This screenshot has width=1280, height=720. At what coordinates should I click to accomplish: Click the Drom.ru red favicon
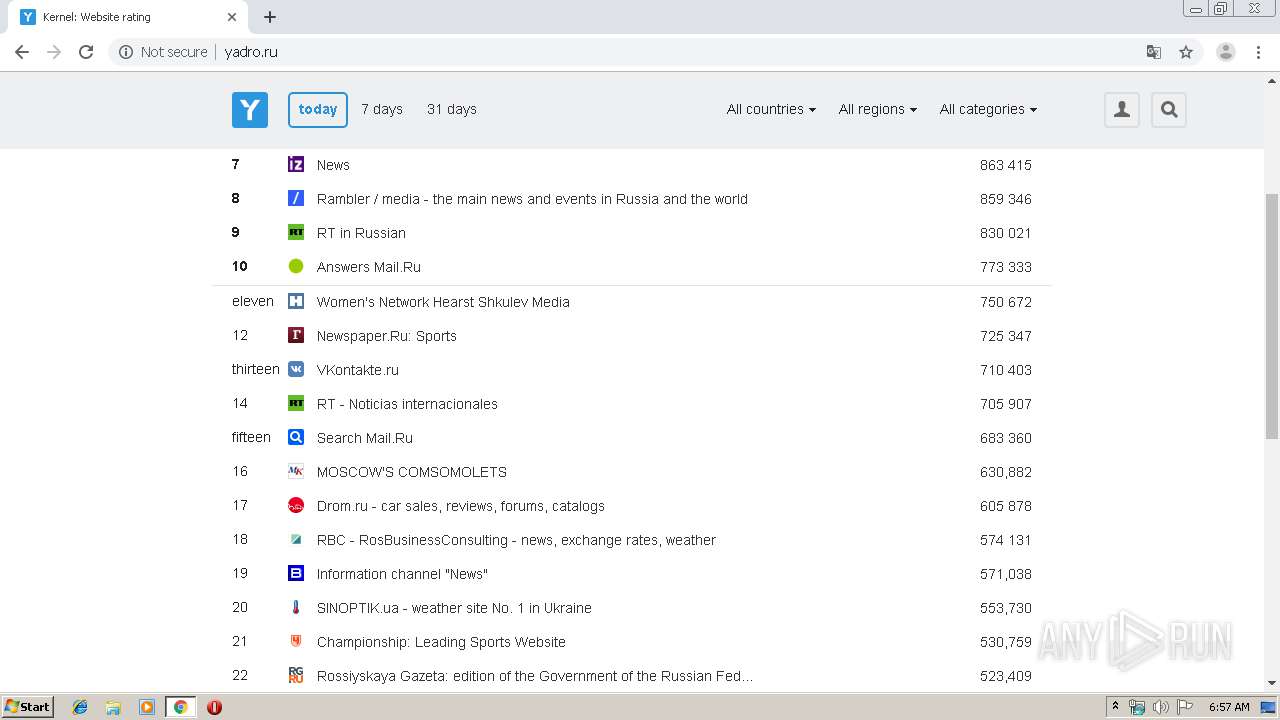[x=296, y=505]
